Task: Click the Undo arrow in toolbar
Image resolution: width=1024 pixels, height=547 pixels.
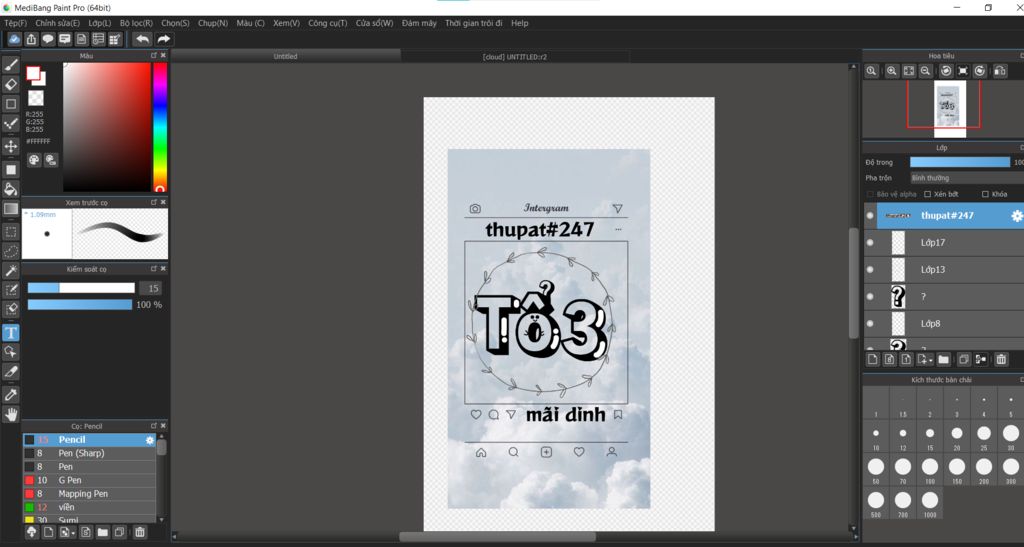Action: [x=142, y=39]
